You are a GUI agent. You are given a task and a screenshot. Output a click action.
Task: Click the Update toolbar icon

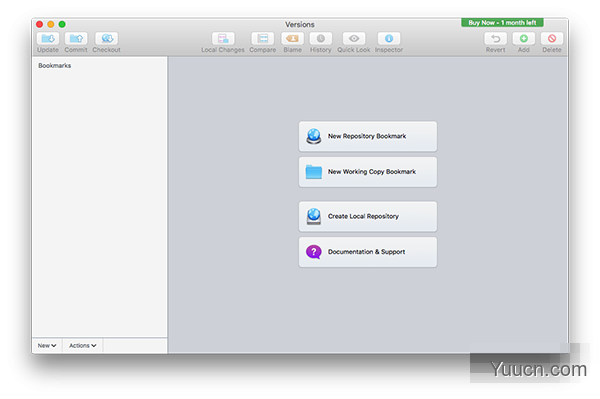(48, 39)
